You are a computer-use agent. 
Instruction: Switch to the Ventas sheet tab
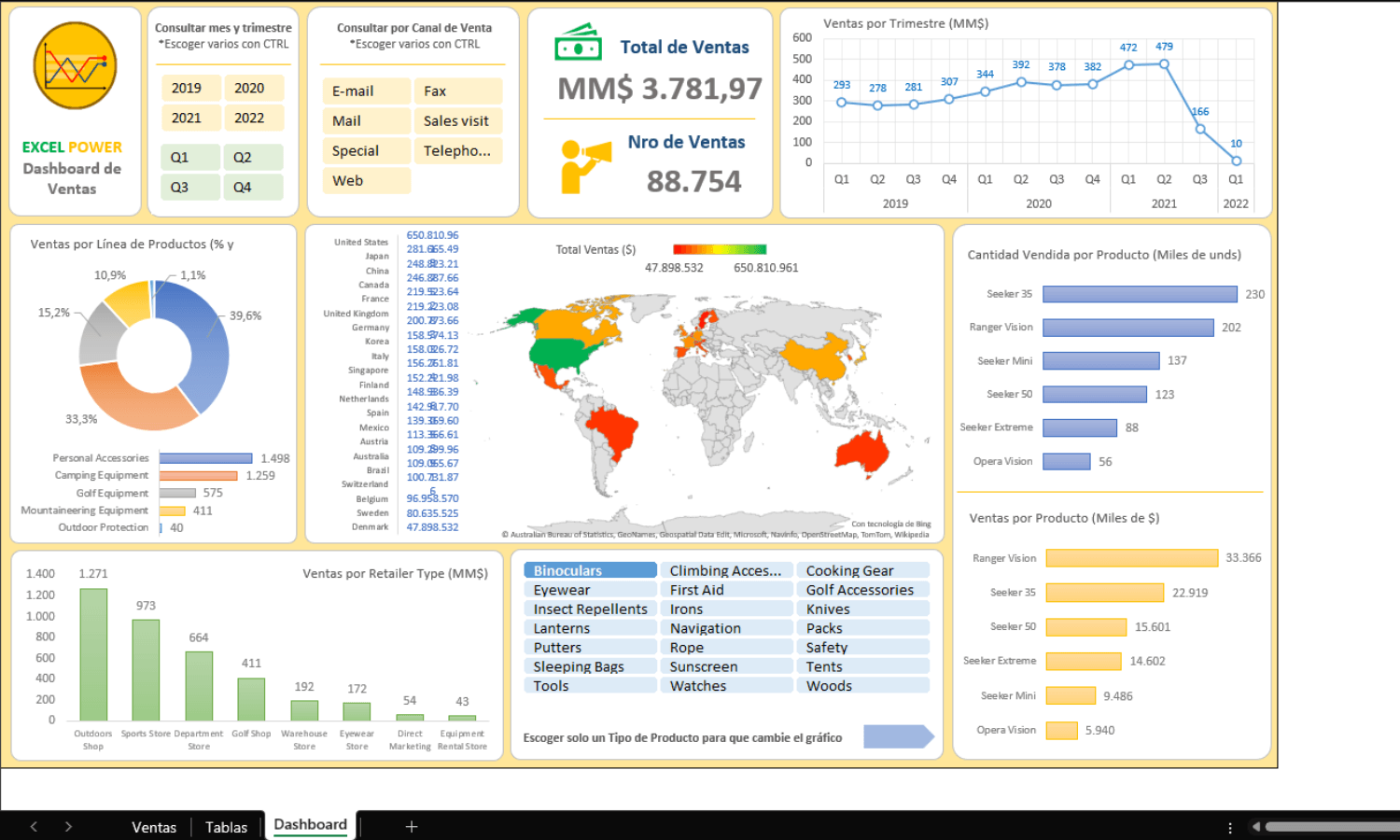point(154,827)
